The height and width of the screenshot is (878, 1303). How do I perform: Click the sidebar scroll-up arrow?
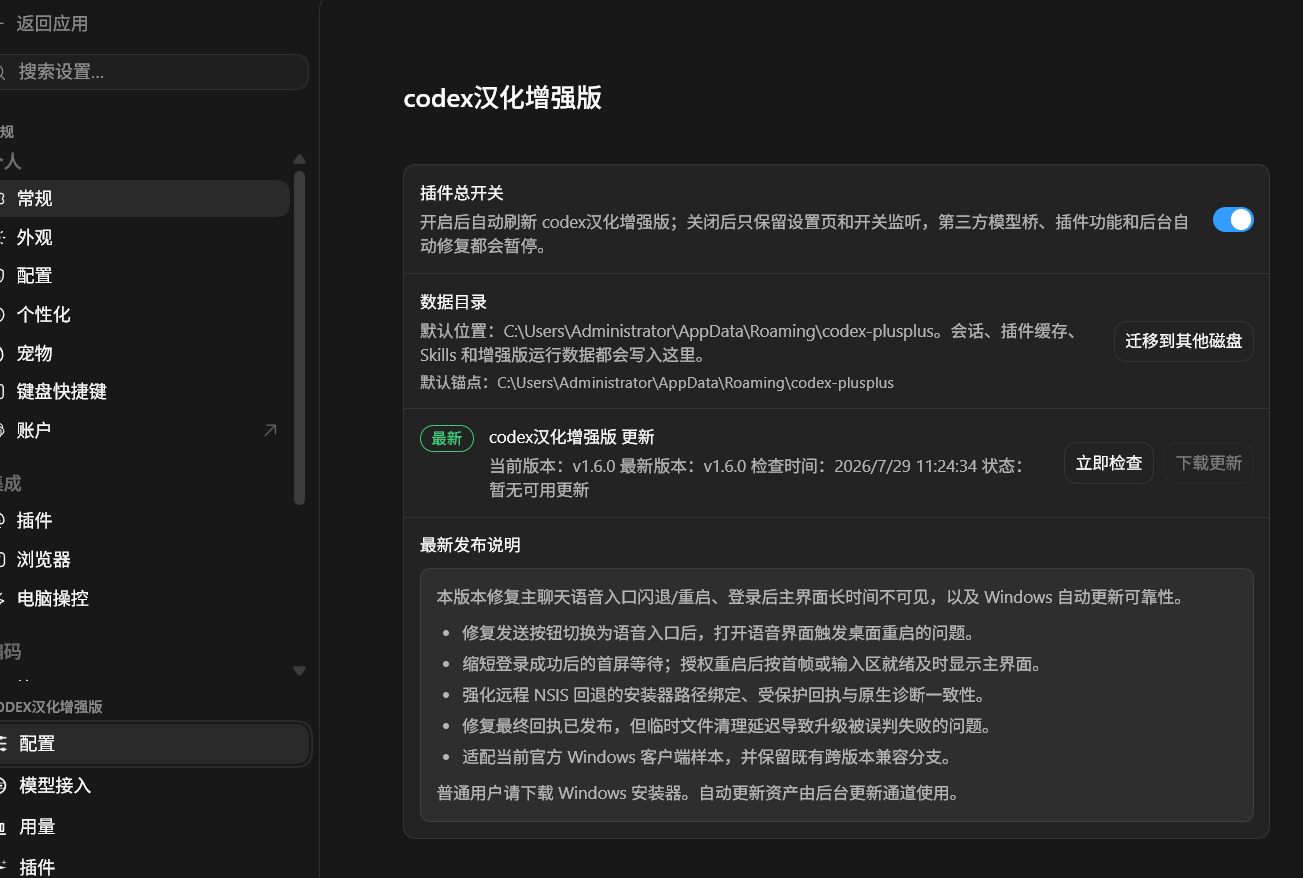tap(299, 159)
